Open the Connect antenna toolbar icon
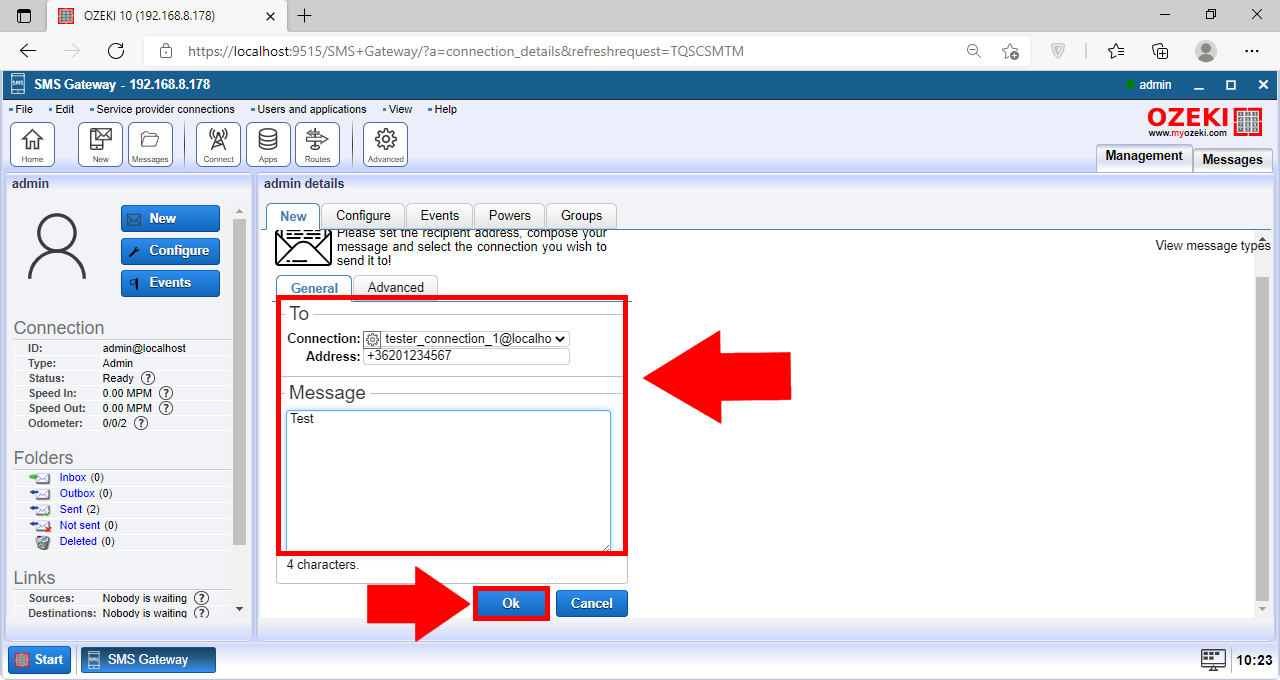The width and height of the screenshot is (1280, 680). [218, 144]
